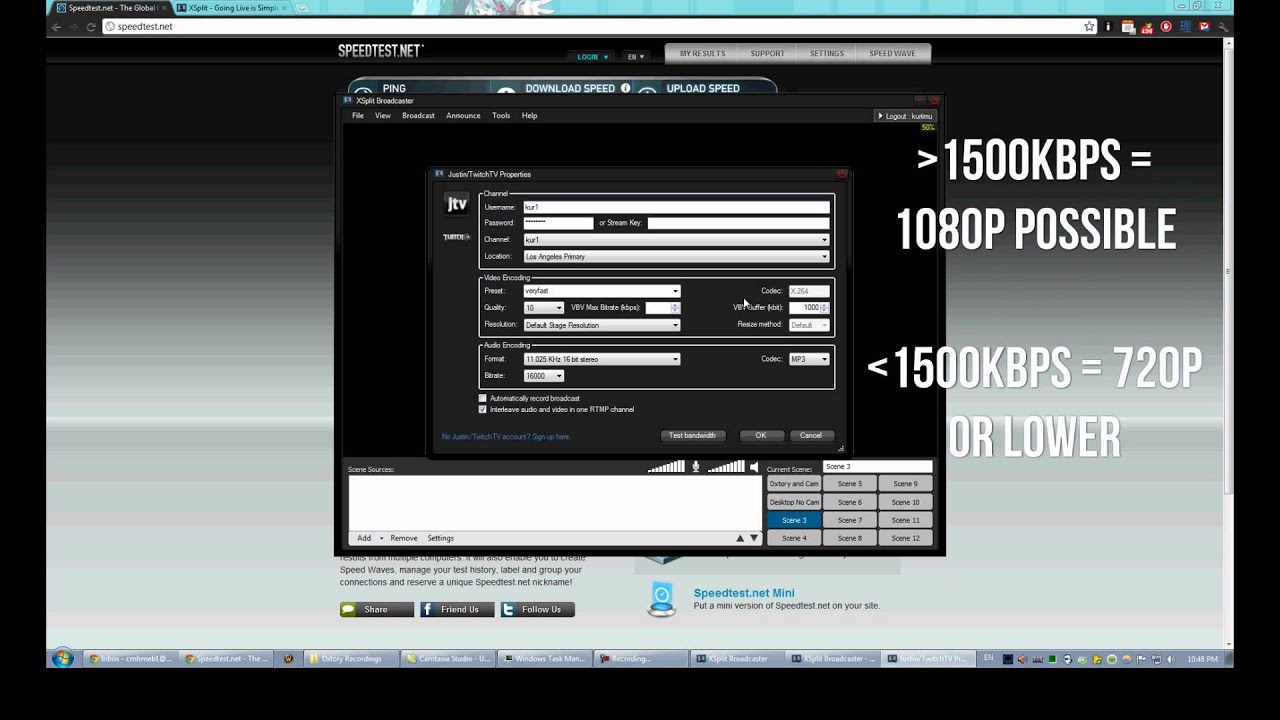Click the TwitchTV logo under JTV icon
Viewport: 1280px width, 720px height.
(456, 237)
